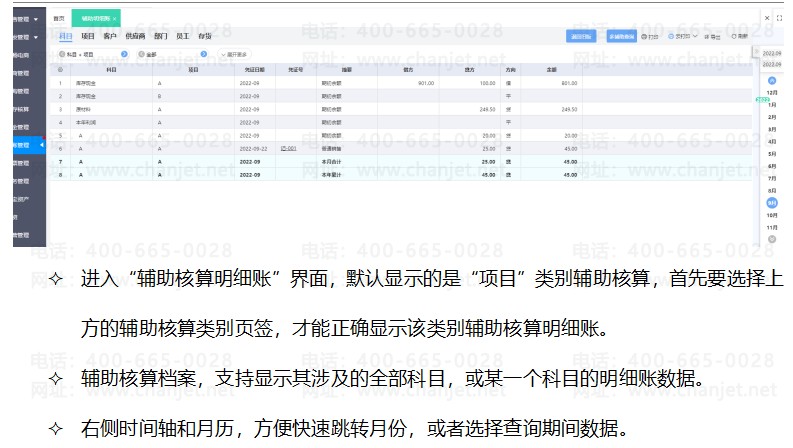Click the 刷新 refresh button

coord(739,36)
